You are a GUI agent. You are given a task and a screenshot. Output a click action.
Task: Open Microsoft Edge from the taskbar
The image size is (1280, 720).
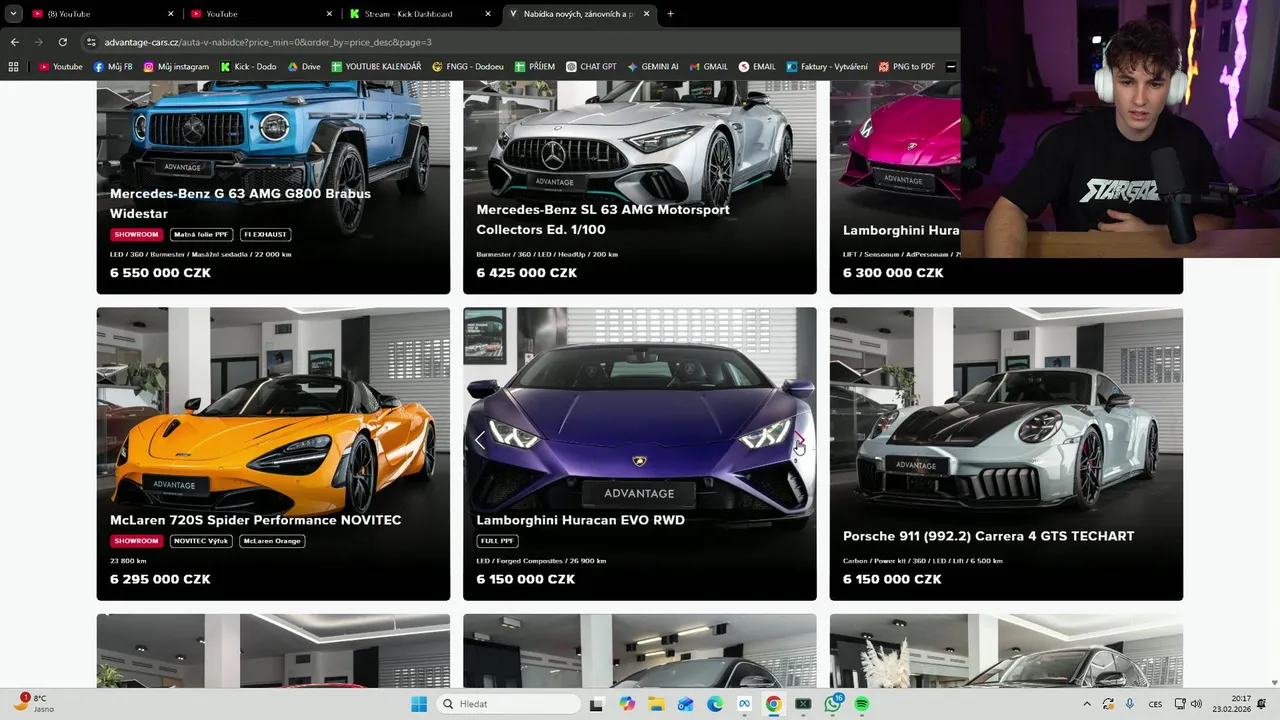(715, 704)
